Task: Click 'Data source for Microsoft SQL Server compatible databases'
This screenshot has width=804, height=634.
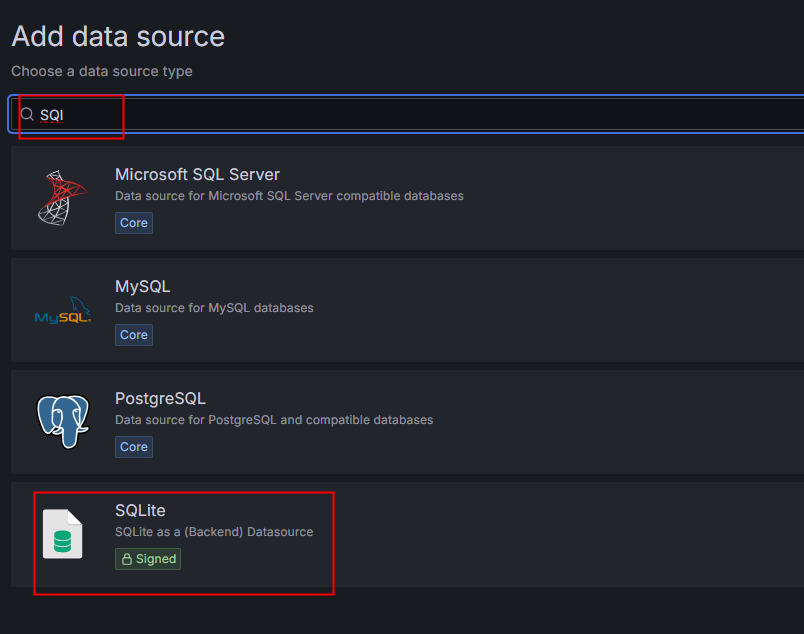Action: click(x=289, y=196)
